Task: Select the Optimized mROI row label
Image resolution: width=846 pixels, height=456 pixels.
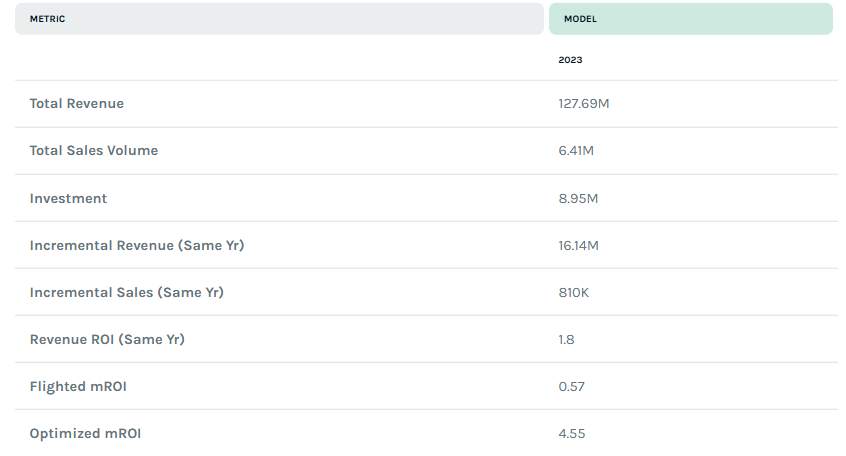Action: coord(85,433)
